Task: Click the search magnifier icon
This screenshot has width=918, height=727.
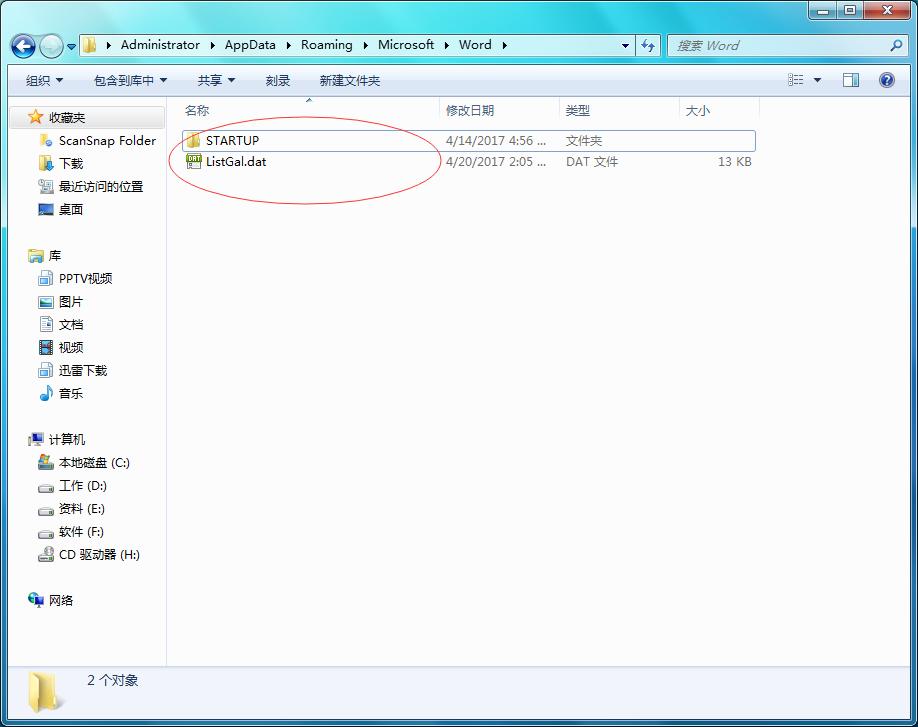Action: 896,46
